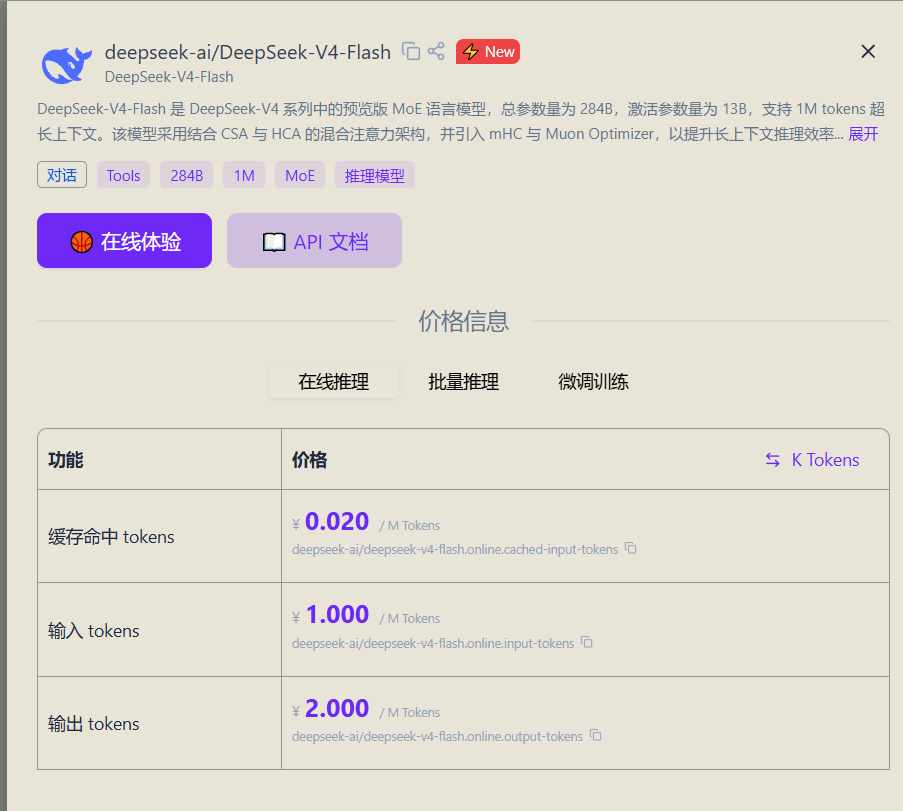The width and height of the screenshot is (903, 811).
Task: Click the 1.000 price value
Action: pos(337,615)
